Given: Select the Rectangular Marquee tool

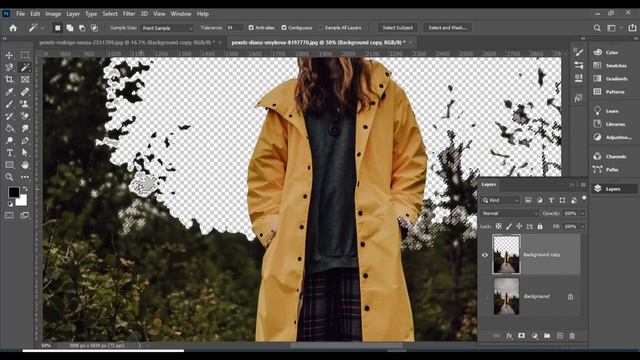Looking at the screenshot, I should pos(25,55).
